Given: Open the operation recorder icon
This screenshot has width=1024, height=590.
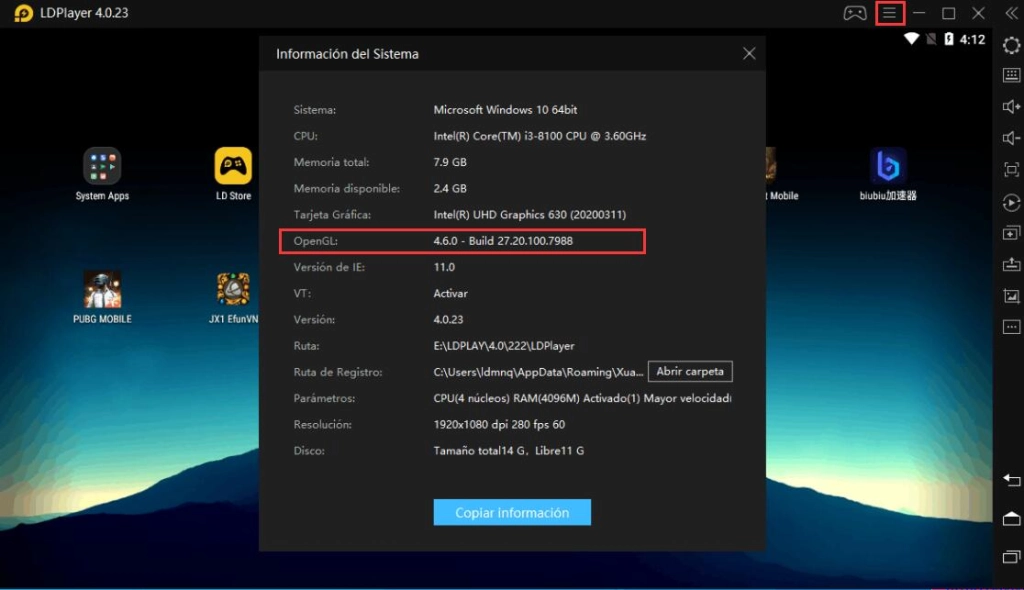Looking at the screenshot, I should click(x=1011, y=203).
